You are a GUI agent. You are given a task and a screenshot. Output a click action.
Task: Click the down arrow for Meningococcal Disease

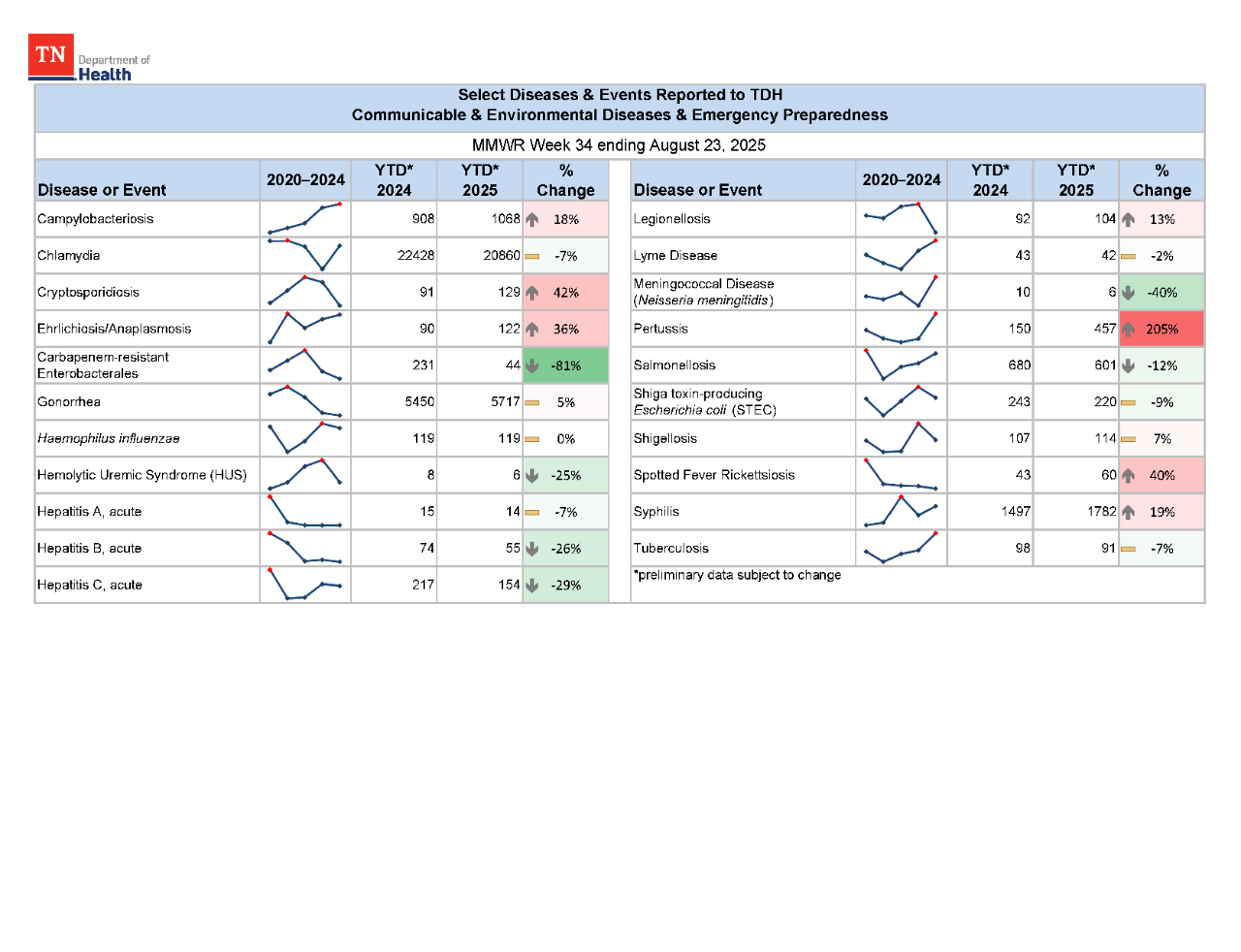pos(1128,292)
